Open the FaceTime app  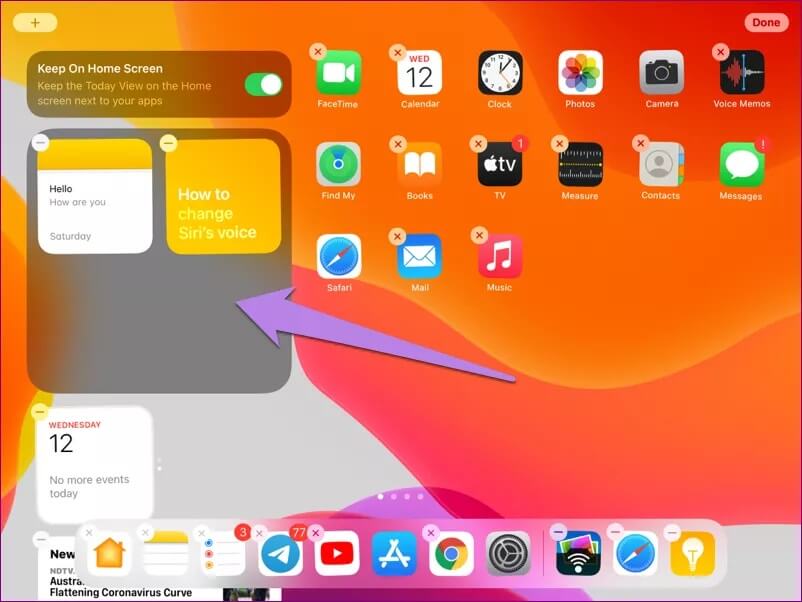339,73
